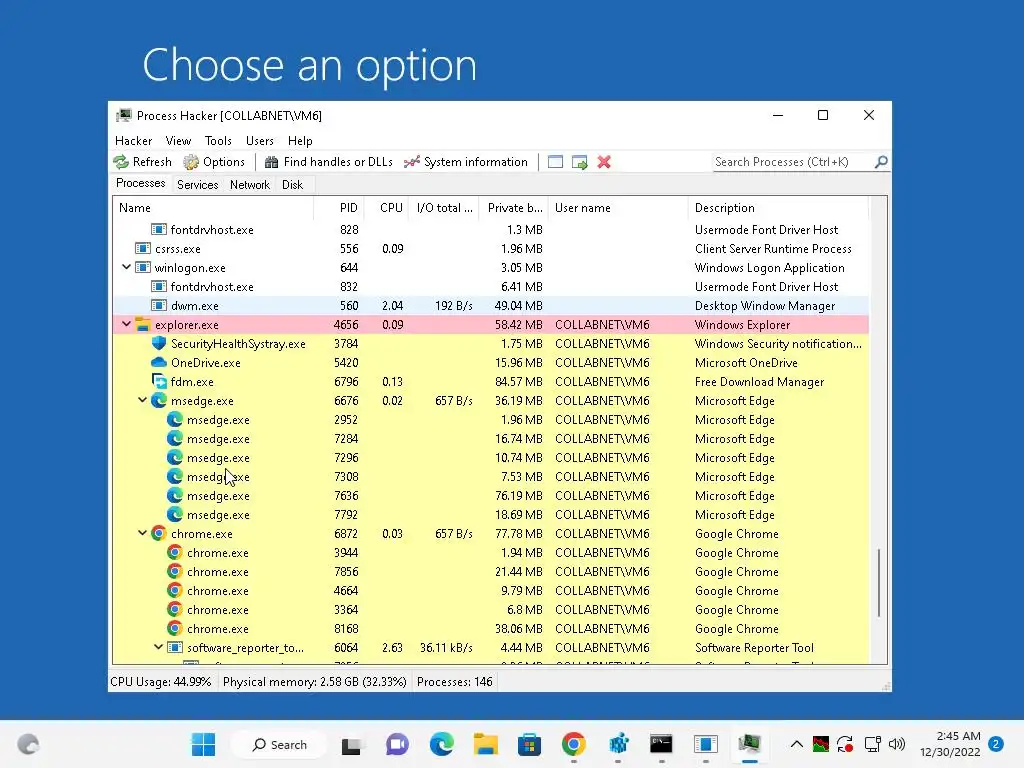Open the Users menu
The image size is (1024, 768).
coord(260,141)
